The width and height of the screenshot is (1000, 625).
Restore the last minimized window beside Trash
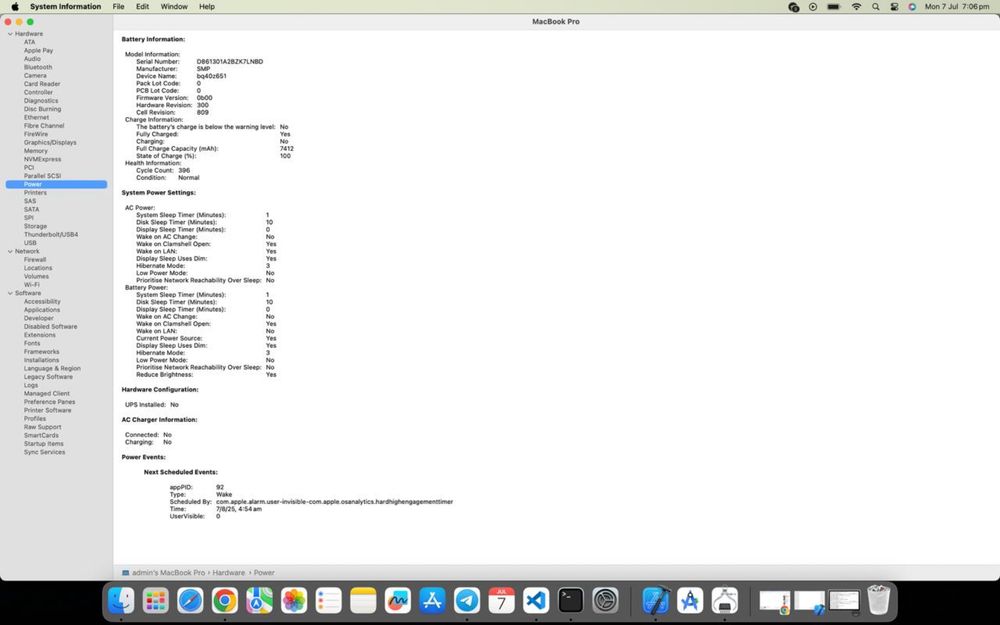tap(844, 601)
